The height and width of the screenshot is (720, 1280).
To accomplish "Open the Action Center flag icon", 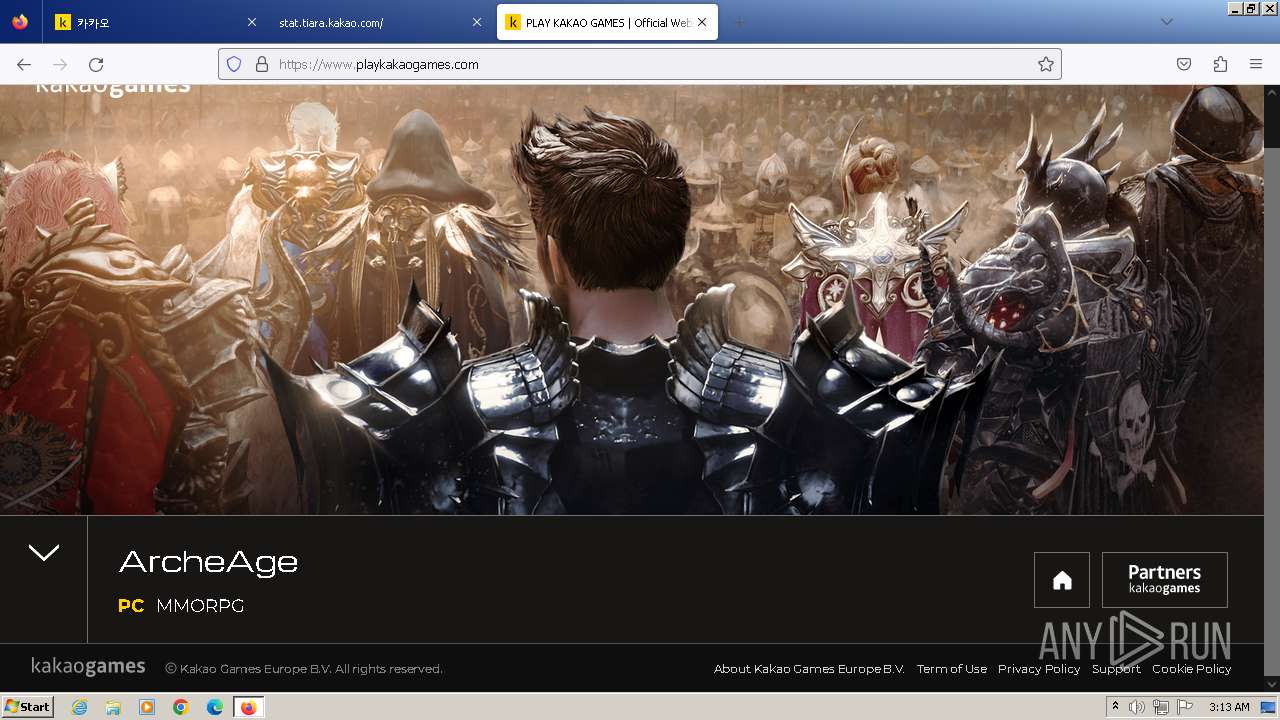I will [x=1184, y=707].
